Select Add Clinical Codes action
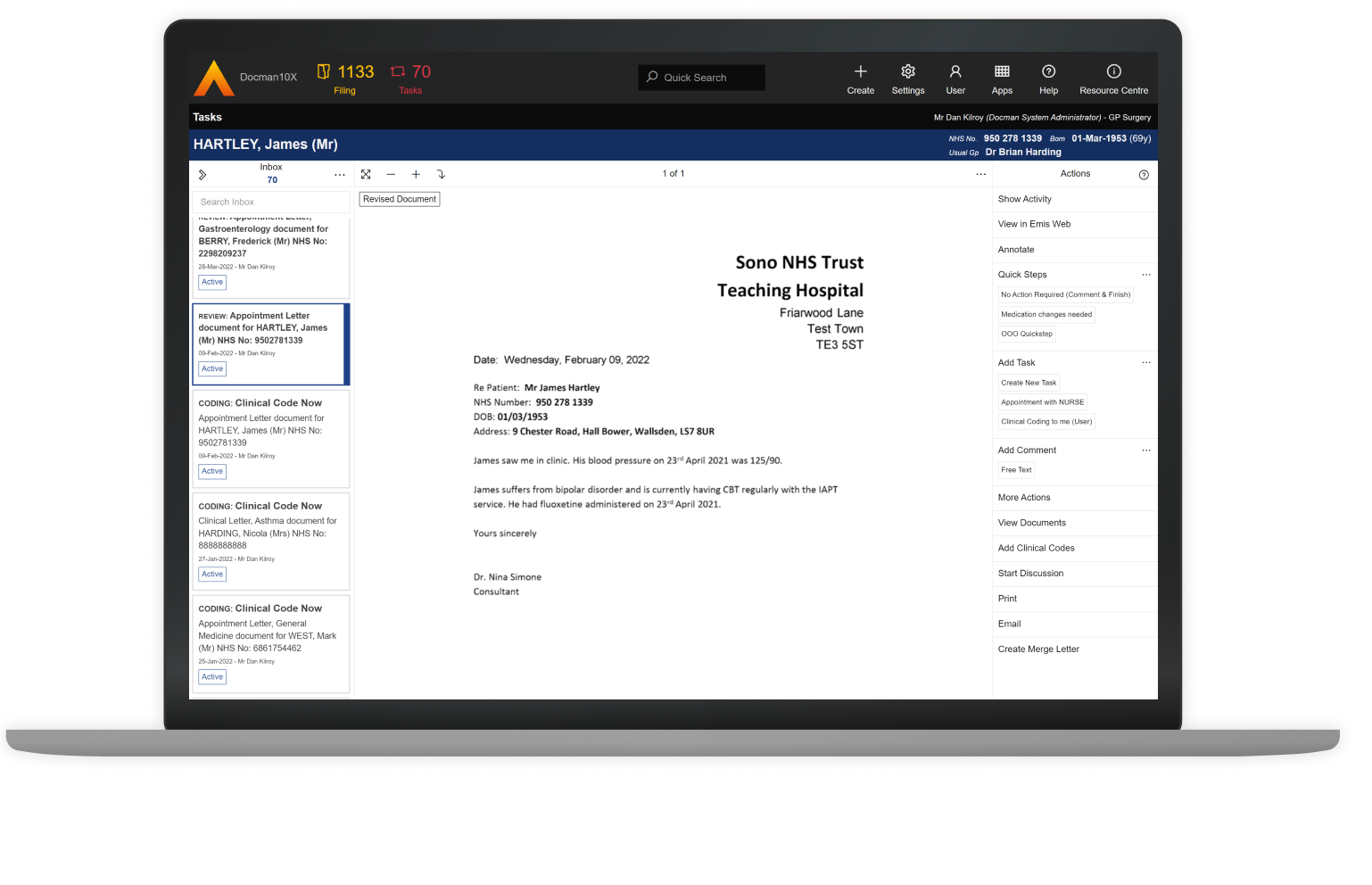Viewport: 1372px width, 885px height. [1075, 548]
